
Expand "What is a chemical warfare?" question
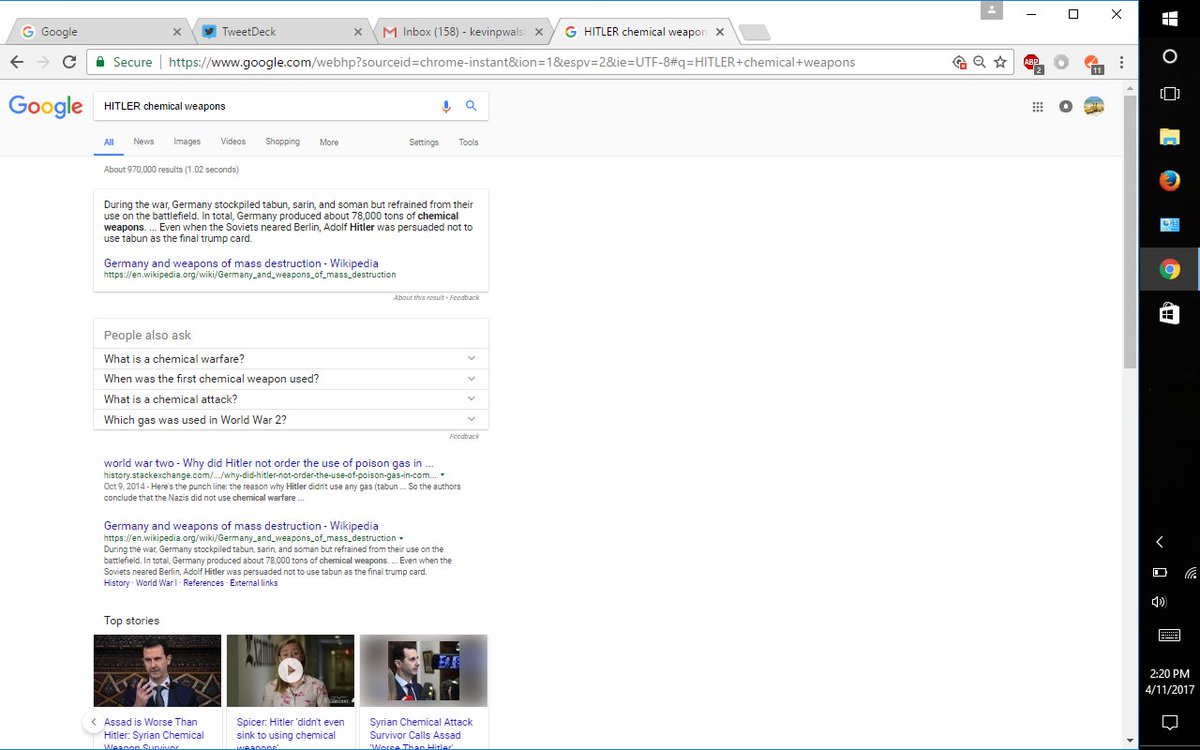291,358
